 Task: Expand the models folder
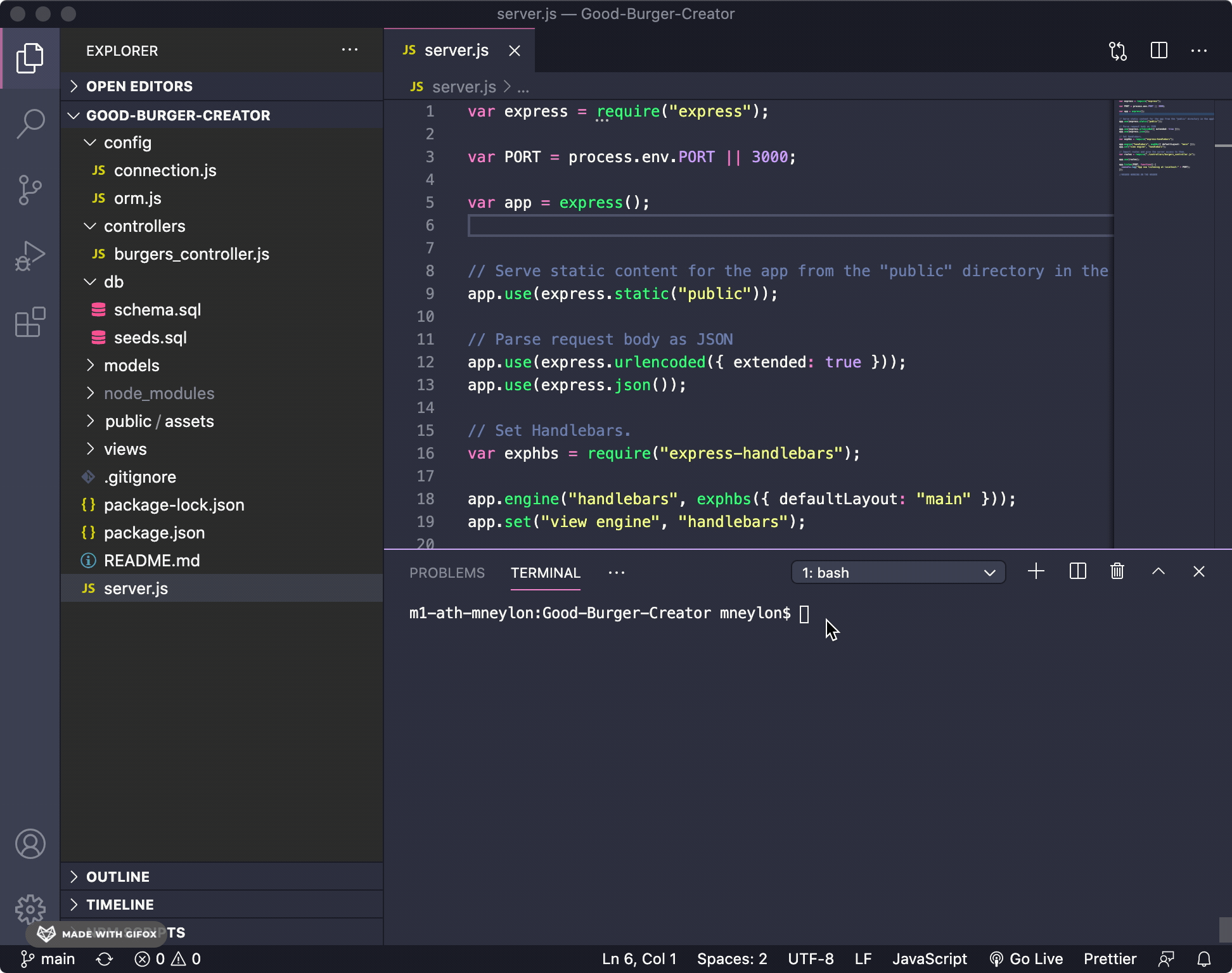pos(132,366)
